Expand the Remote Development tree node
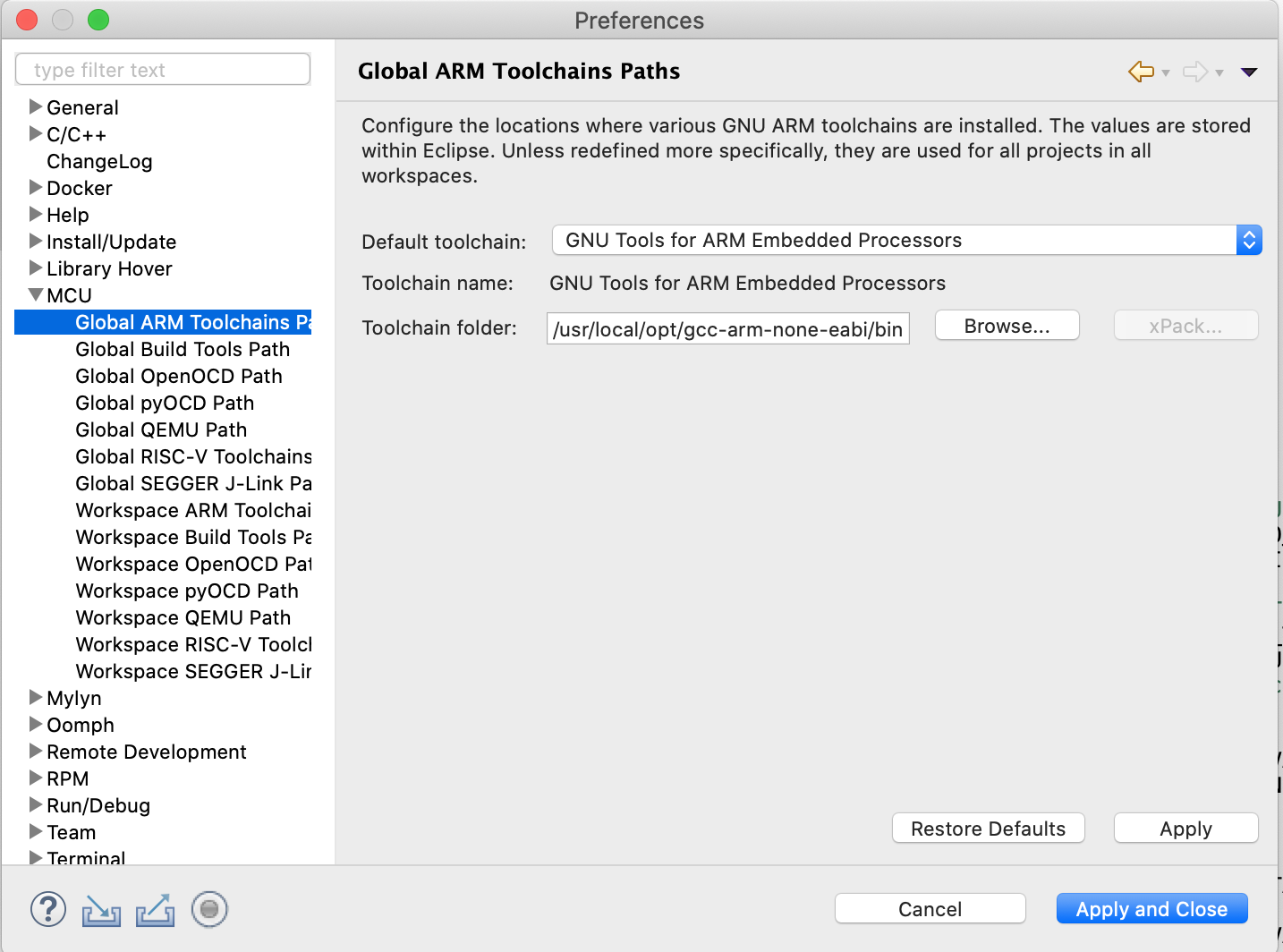 pos(36,751)
